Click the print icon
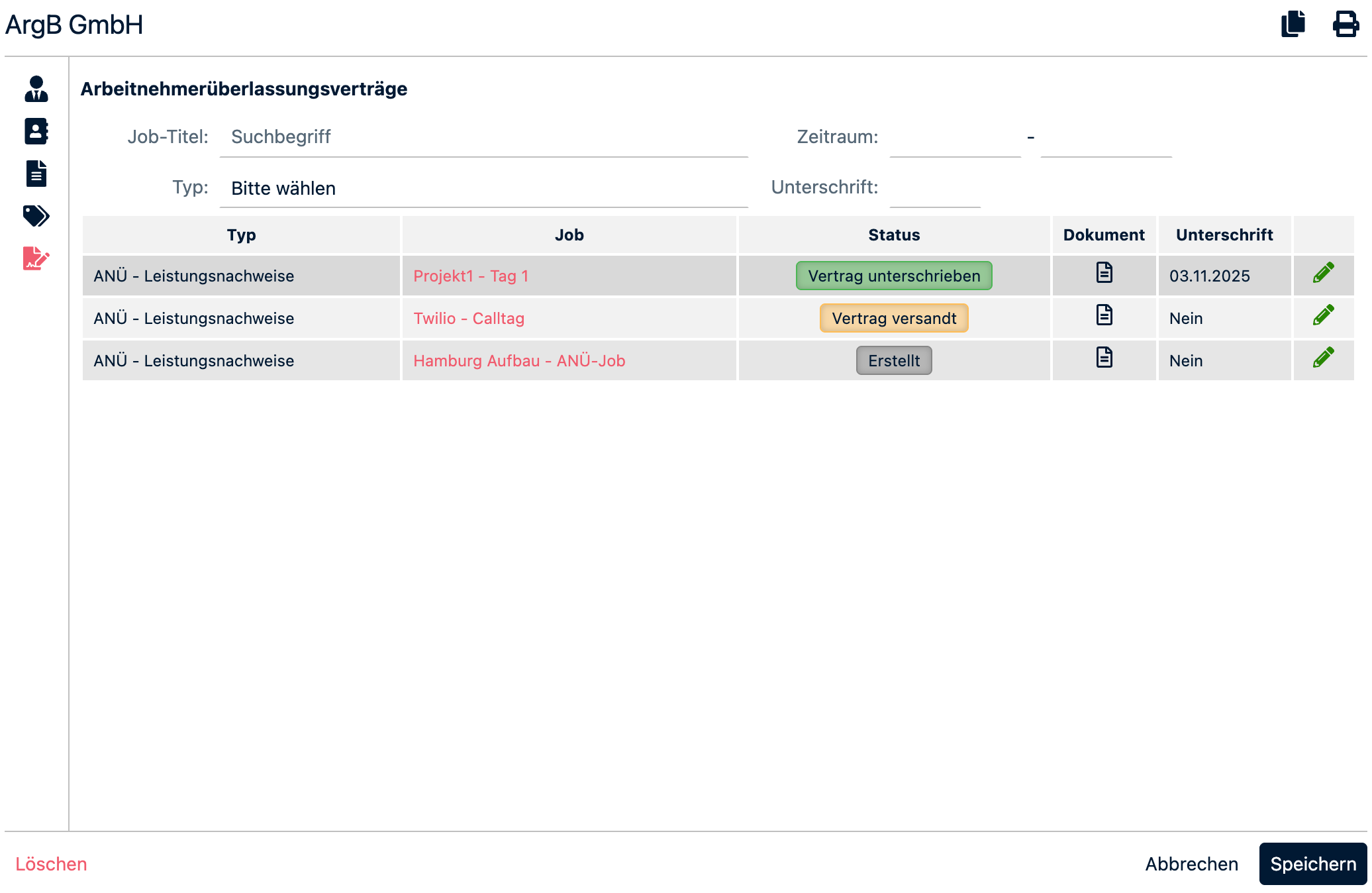This screenshot has width=1372, height=893. [x=1345, y=25]
